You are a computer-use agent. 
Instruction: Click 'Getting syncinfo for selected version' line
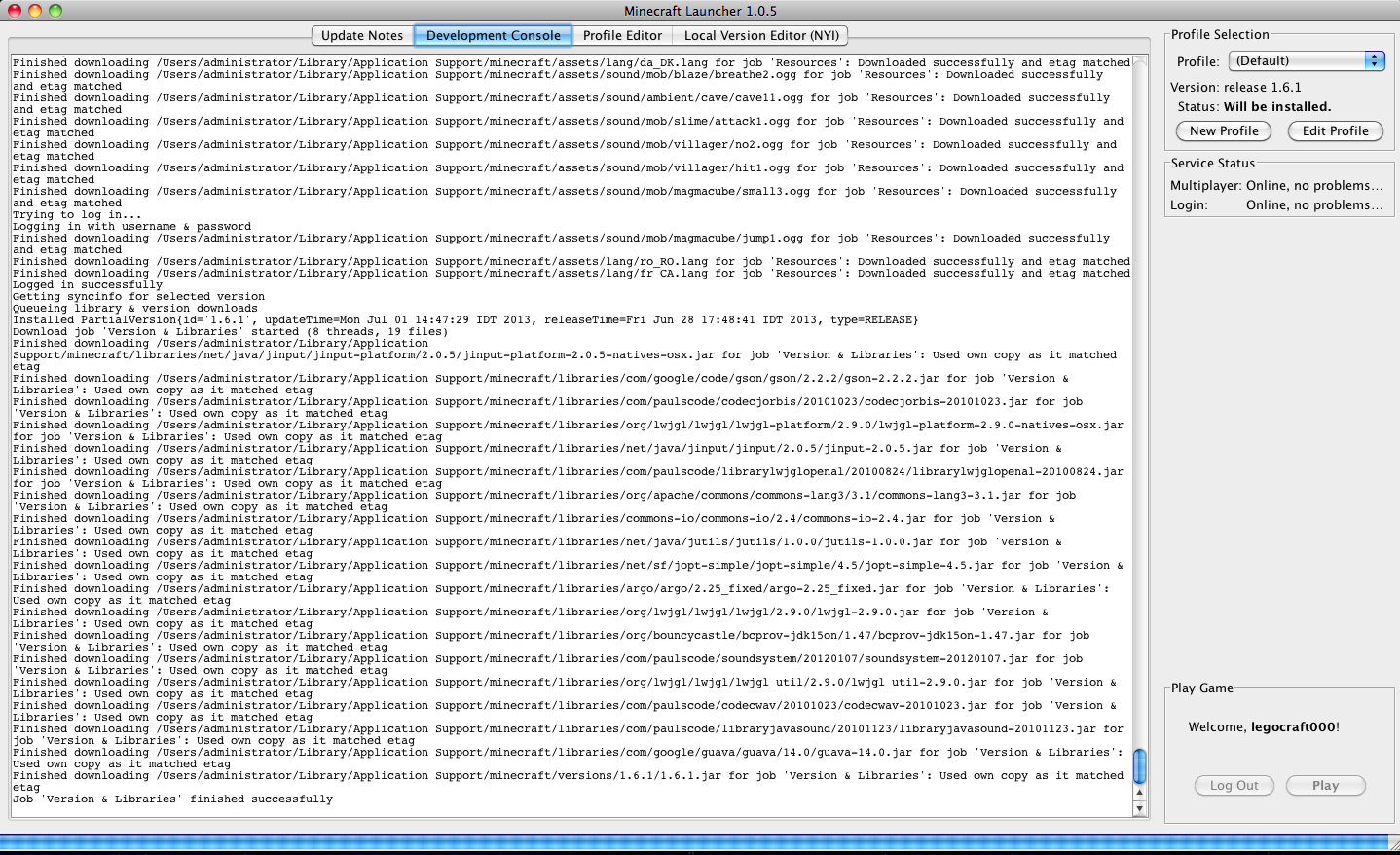(138, 297)
